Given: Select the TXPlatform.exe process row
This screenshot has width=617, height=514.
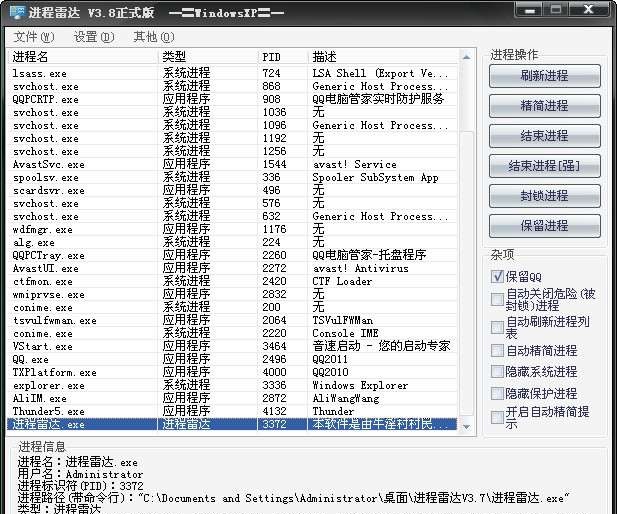Looking at the screenshot, I should [232, 372].
